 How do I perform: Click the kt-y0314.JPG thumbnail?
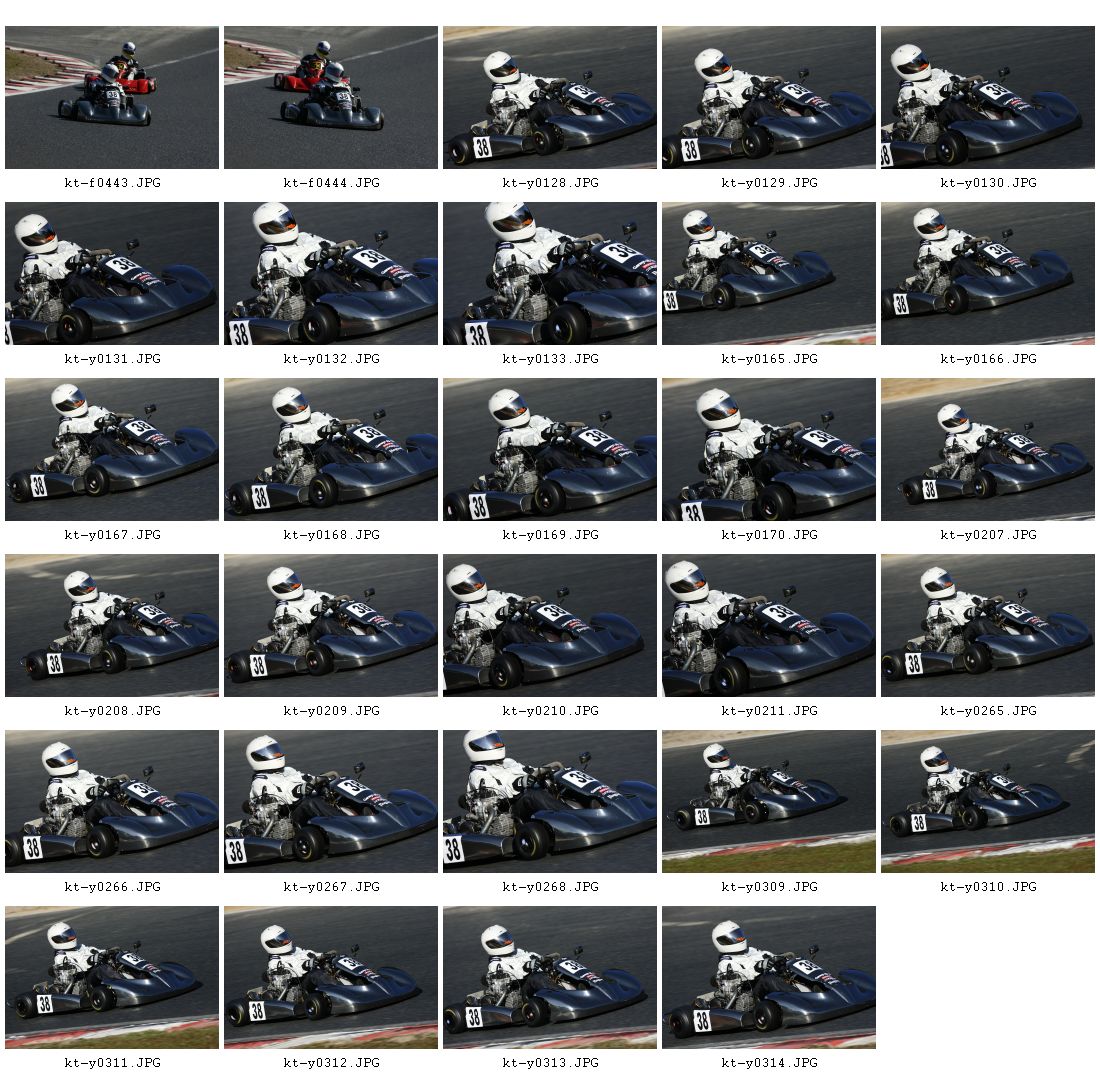pyautogui.click(x=769, y=978)
